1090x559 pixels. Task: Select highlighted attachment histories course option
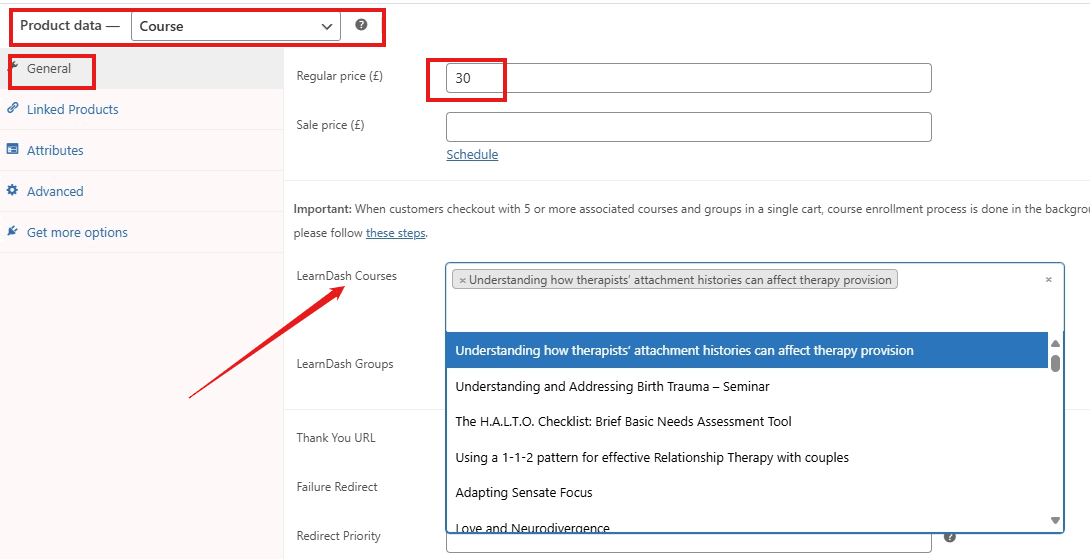point(747,350)
